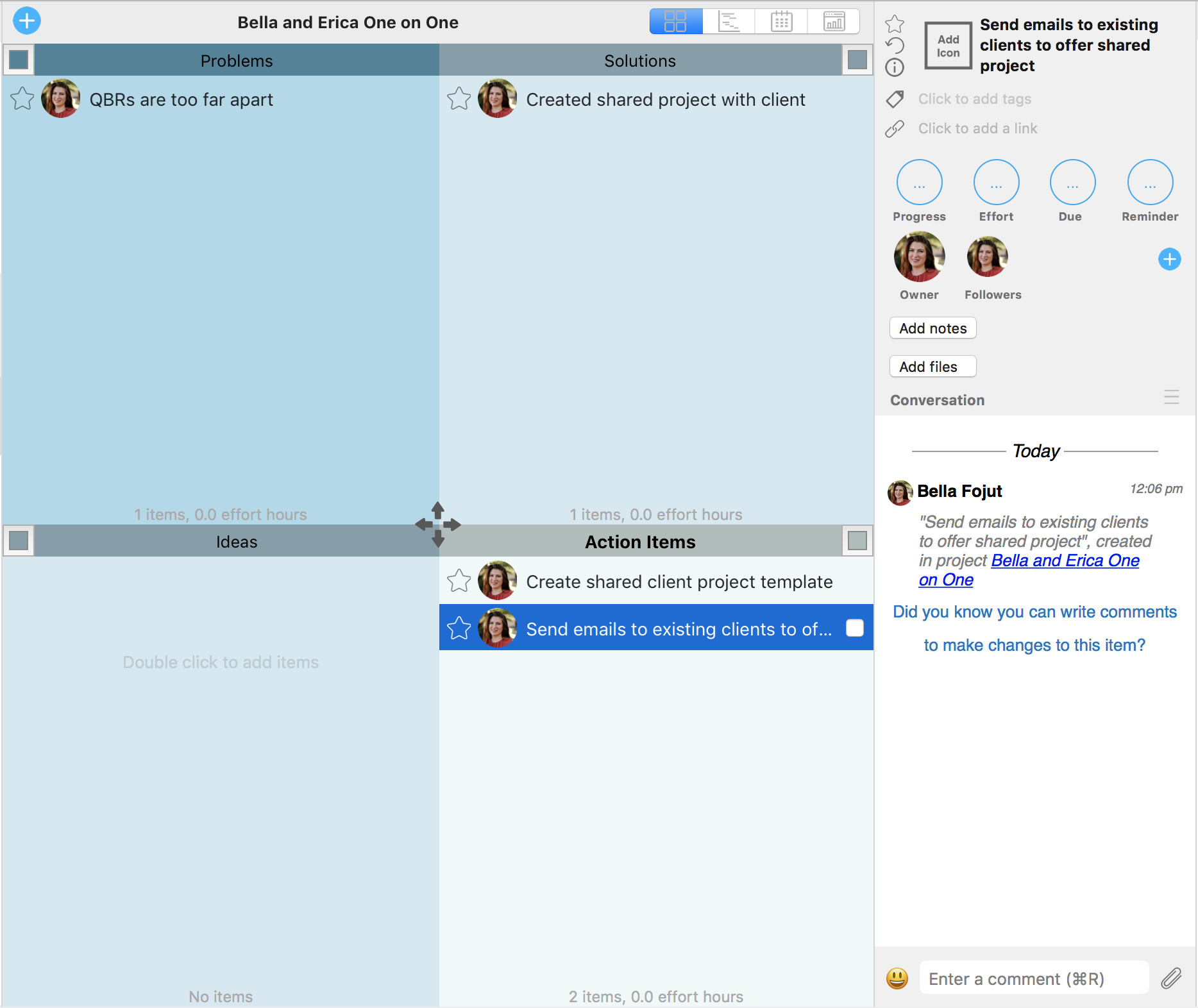Click the Enter a comment field
Viewport: 1198px width, 1008px height.
click(1034, 979)
